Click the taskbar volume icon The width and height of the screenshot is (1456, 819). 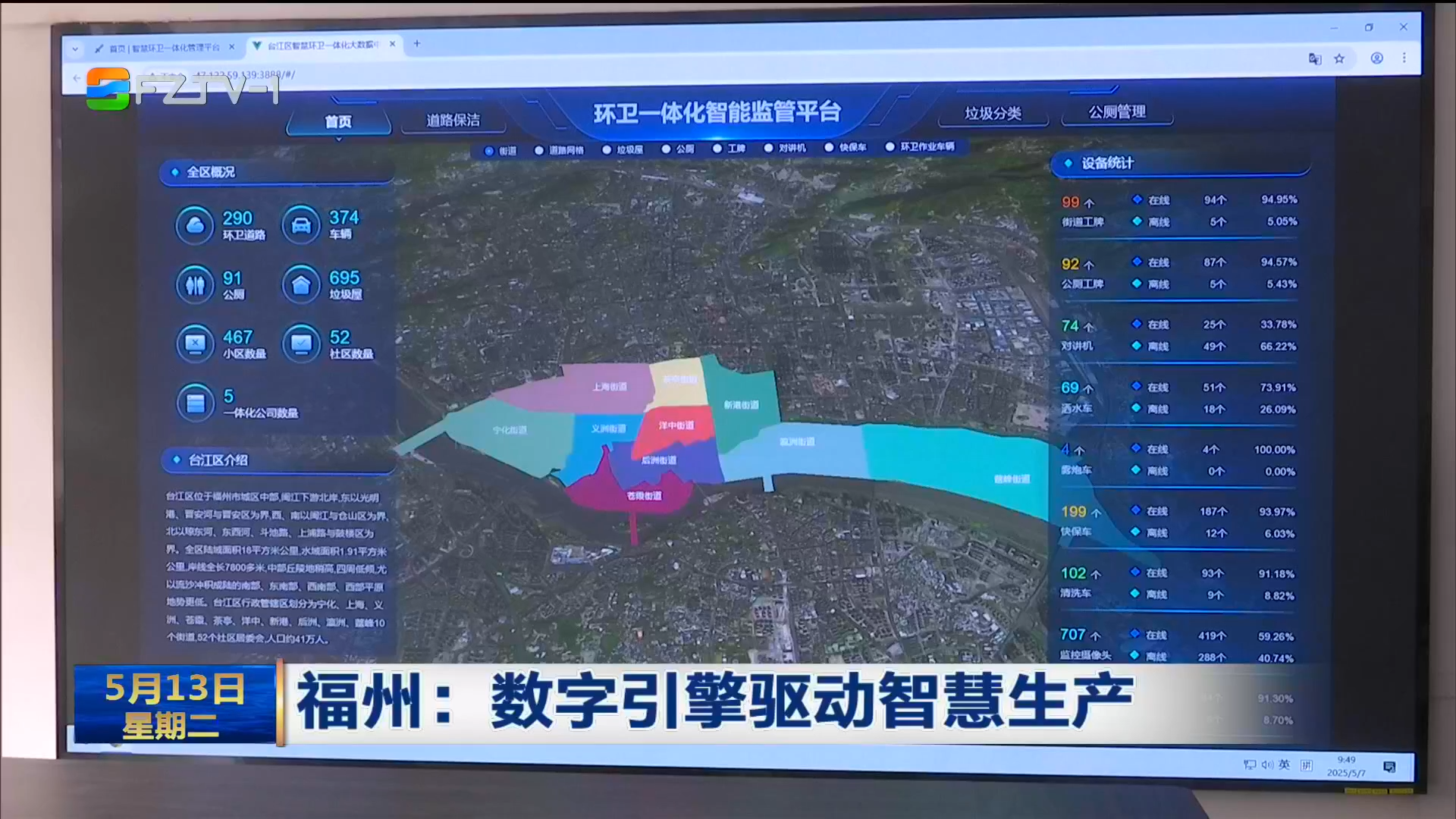coord(1267,764)
